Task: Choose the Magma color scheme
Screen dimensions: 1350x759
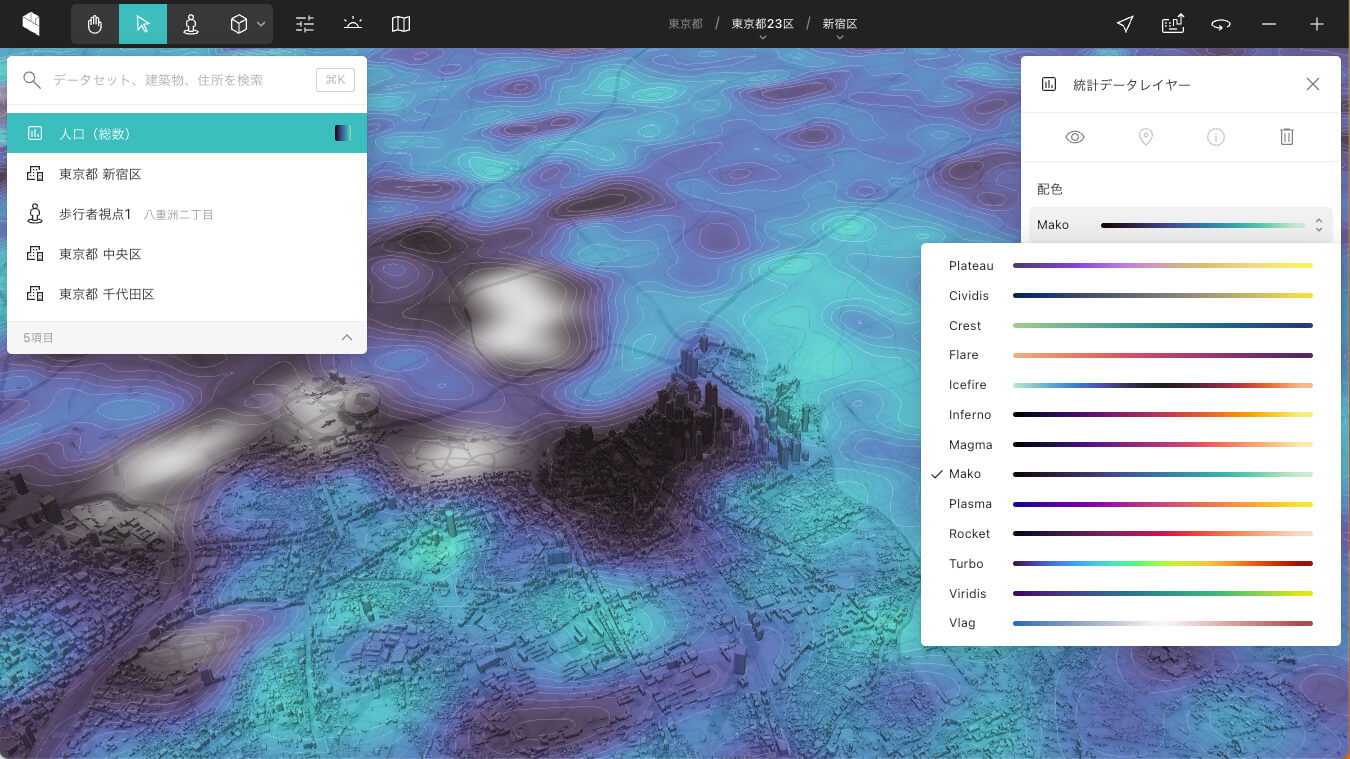Action: tap(1130, 445)
